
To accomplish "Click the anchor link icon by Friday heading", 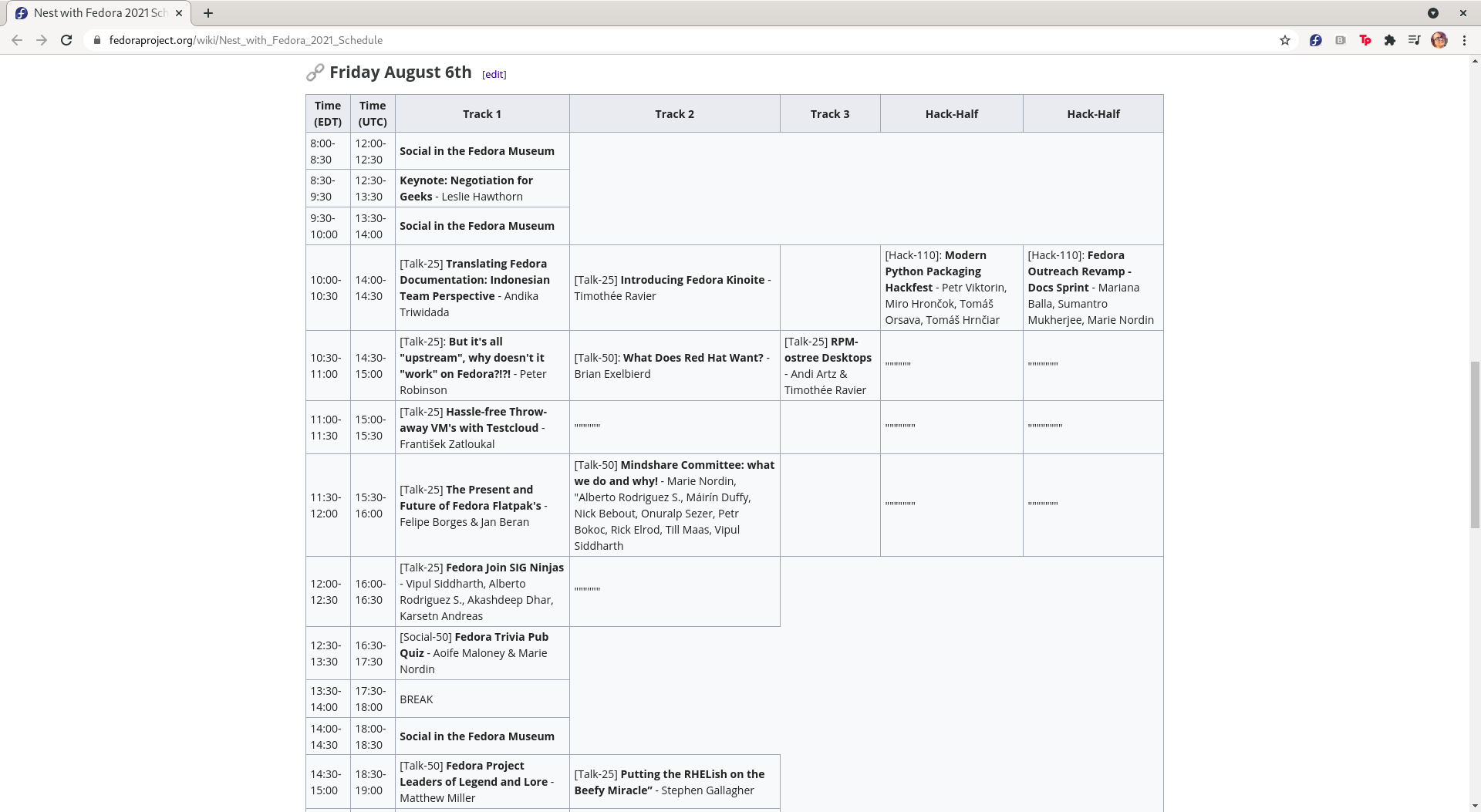I will point(315,72).
